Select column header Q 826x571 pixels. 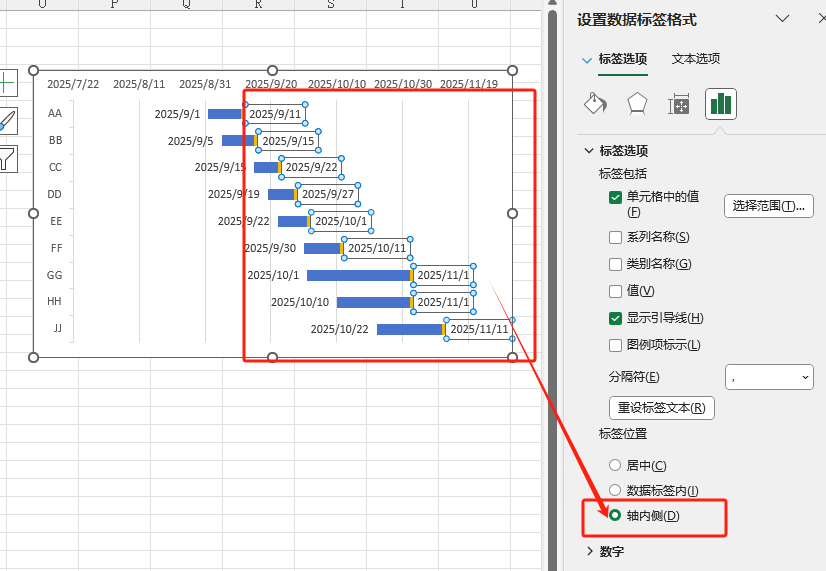point(186,4)
